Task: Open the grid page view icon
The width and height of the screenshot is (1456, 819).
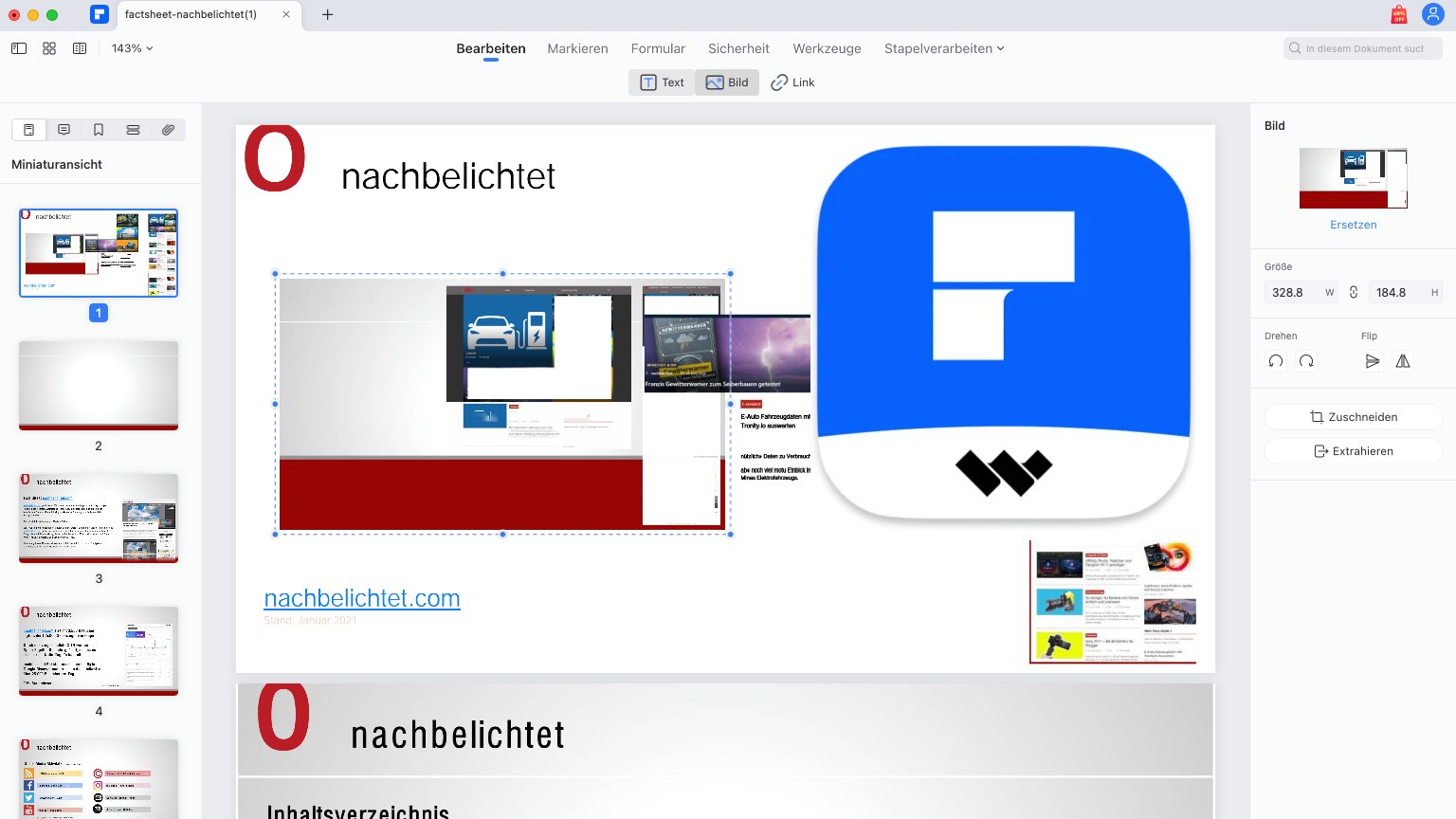Action: click(49, 47)
